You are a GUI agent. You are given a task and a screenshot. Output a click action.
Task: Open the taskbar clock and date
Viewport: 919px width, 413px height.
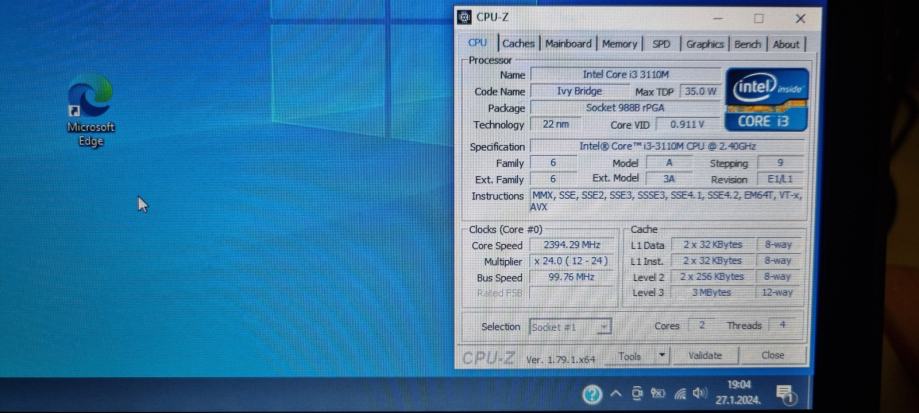[738, 392]
